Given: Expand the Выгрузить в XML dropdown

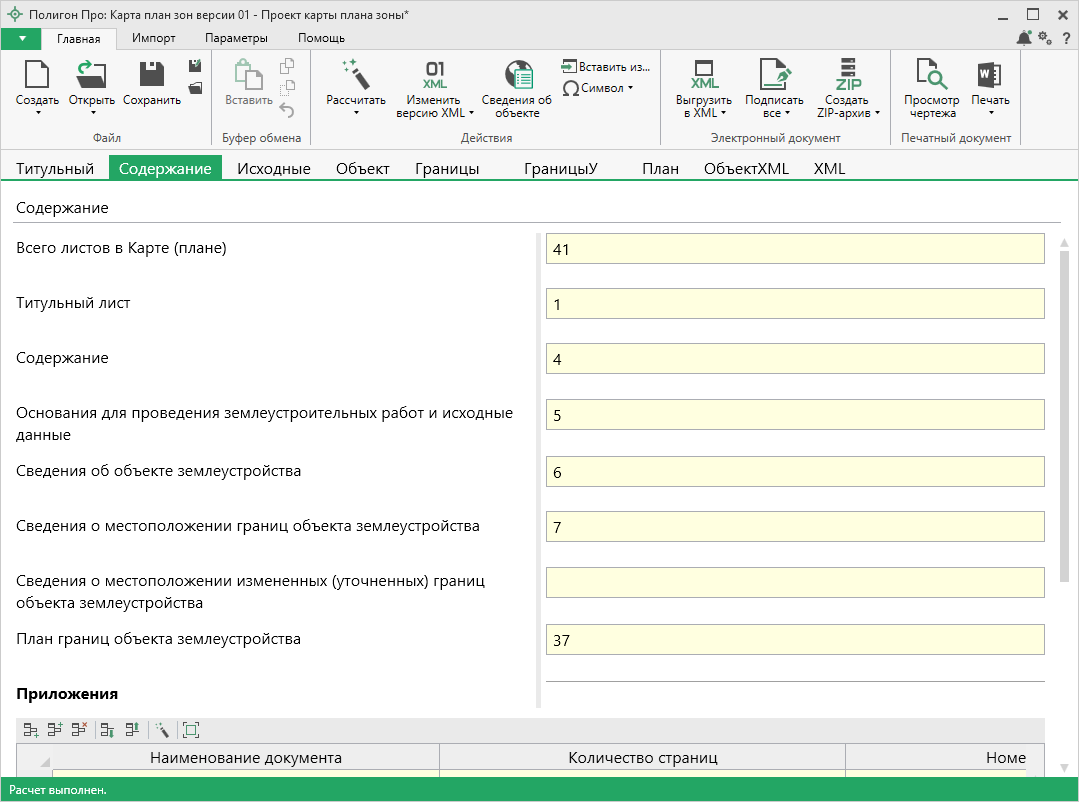Looking at the screenshot, I should tap(723, 113).
